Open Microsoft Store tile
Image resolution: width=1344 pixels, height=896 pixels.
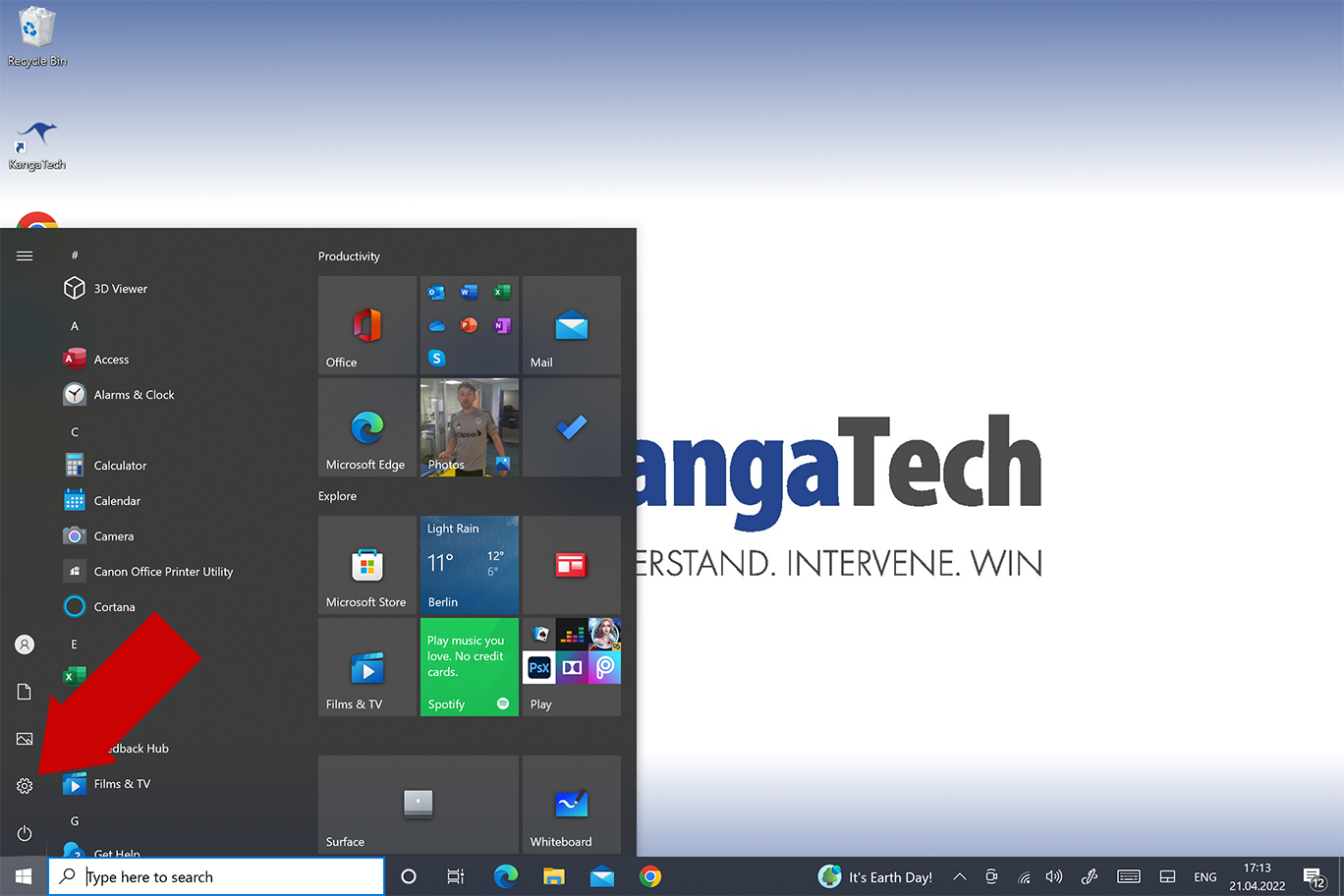[367, 565]
